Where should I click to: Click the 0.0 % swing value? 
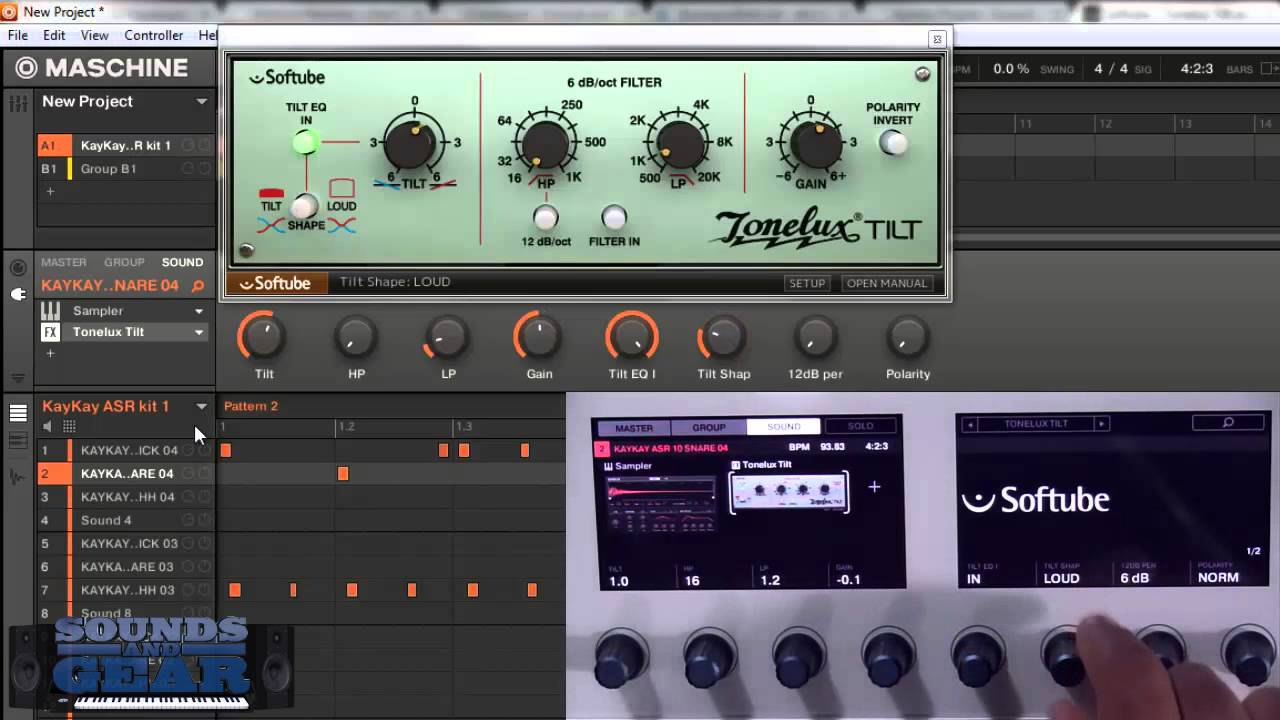pos(1011,69)
